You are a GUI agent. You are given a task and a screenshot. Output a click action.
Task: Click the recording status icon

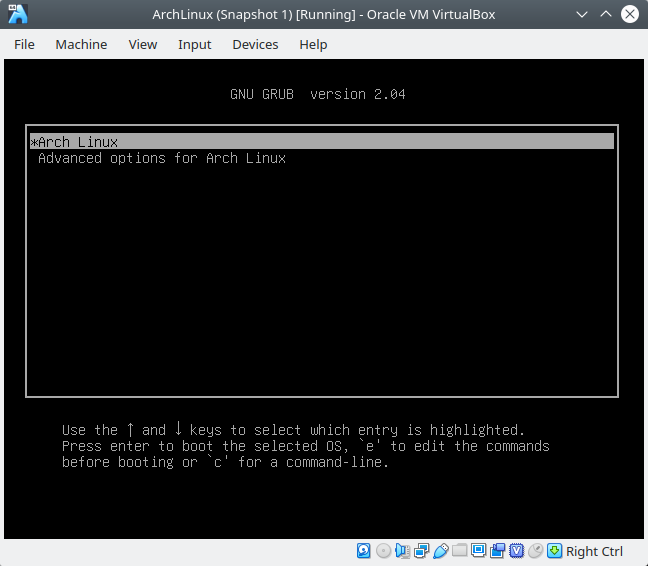pos(498,551)
